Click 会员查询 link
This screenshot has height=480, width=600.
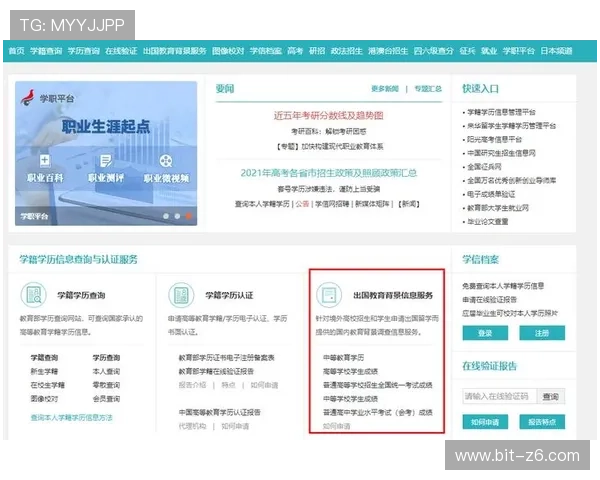pos(106,399)
